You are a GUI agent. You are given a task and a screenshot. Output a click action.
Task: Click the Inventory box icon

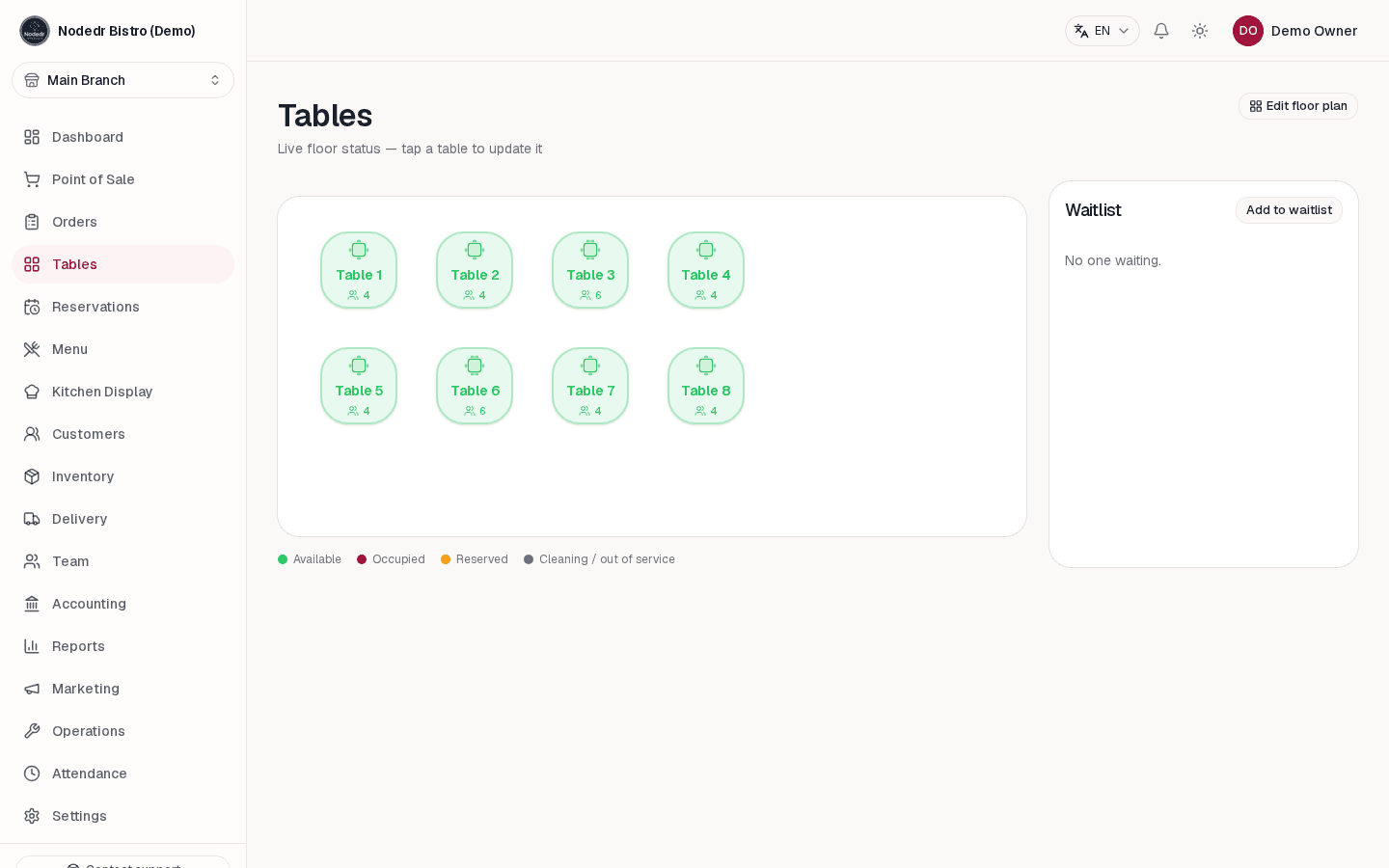32,476
